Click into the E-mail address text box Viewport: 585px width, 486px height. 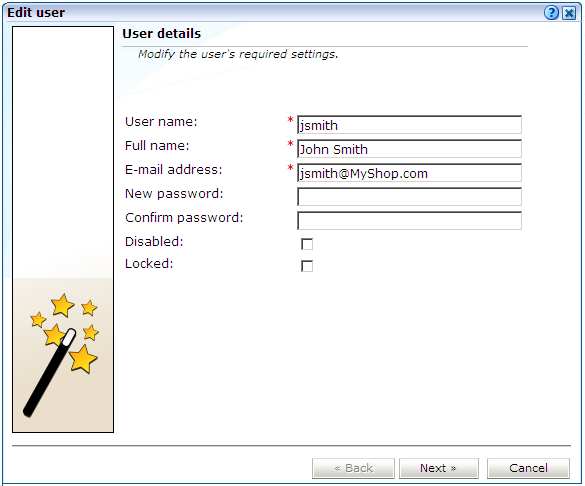pyautogui.click(x=409, y=173)
